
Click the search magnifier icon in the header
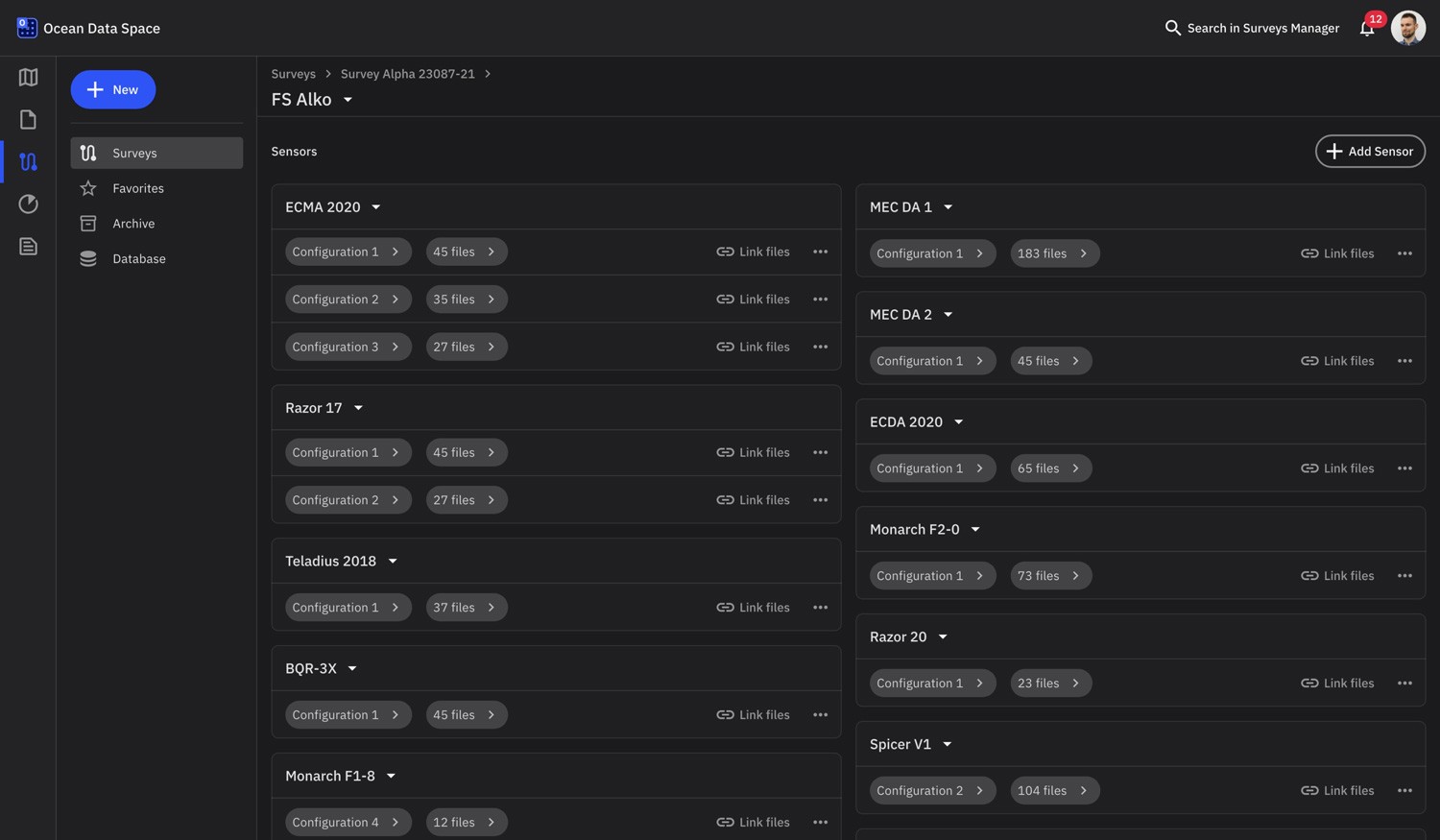pyautogui.click(x=1172, y=28)
